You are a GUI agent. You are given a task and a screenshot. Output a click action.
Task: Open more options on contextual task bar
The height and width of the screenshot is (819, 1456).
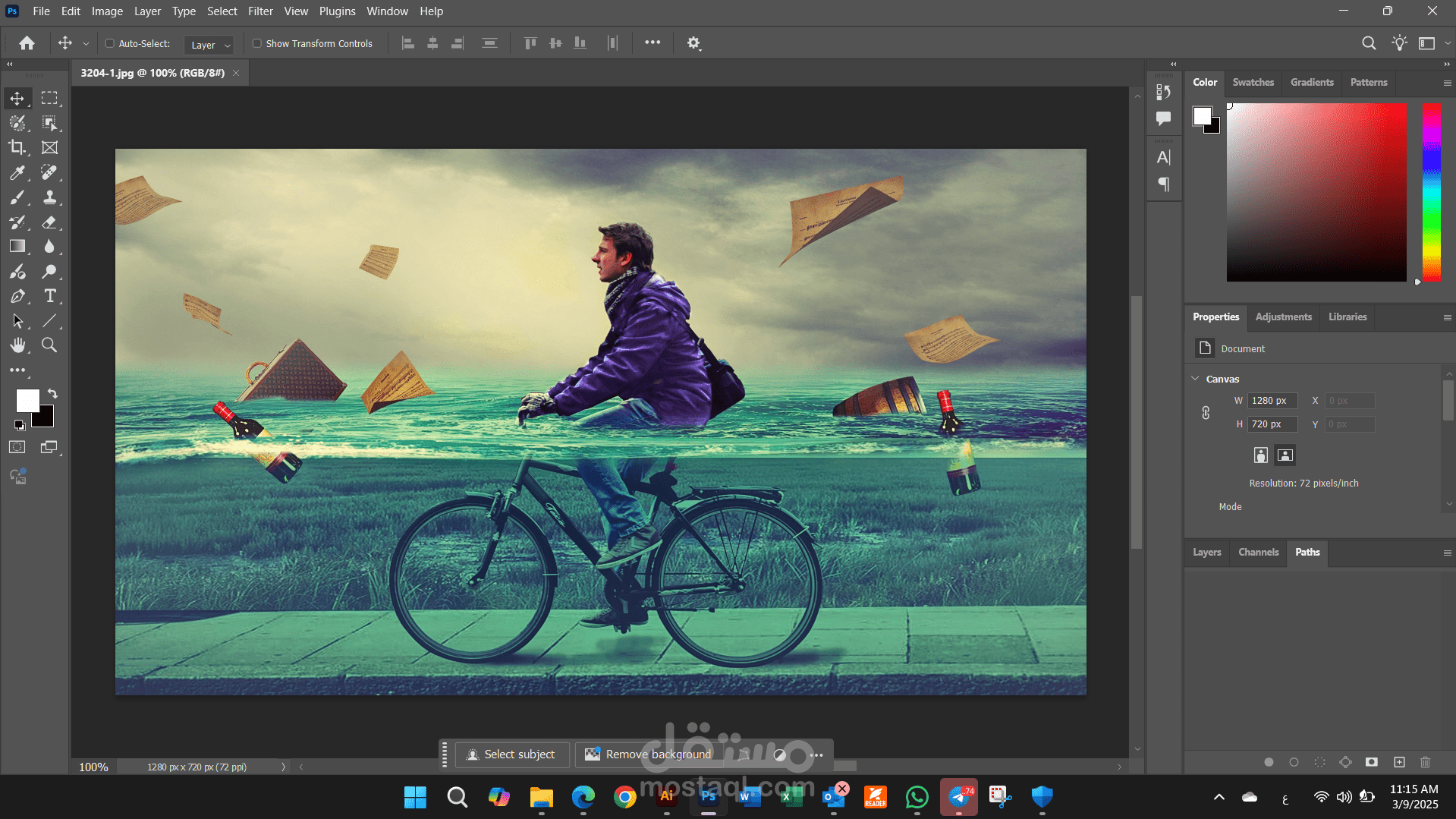[x=816, y=754]
